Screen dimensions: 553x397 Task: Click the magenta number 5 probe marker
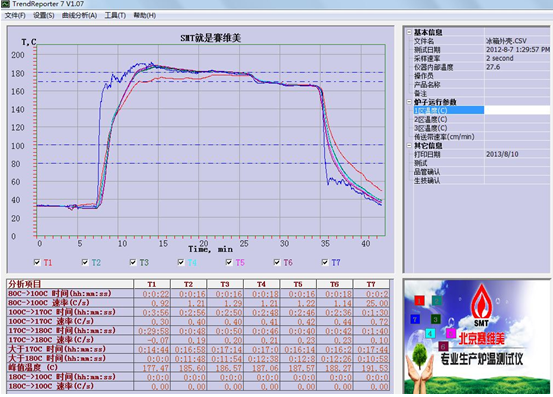(x=450, y=332)
